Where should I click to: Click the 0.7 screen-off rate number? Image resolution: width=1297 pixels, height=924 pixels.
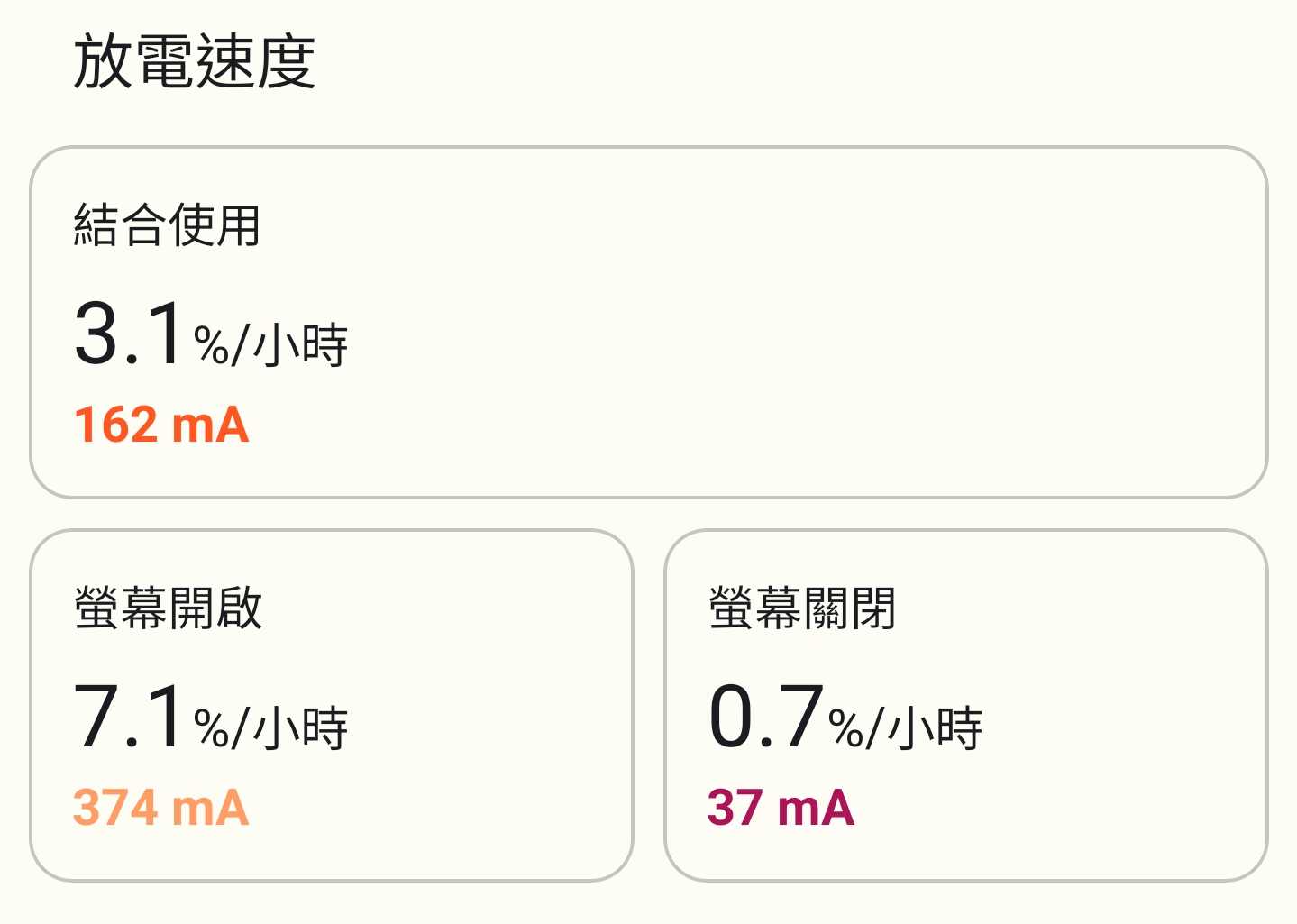766,717
